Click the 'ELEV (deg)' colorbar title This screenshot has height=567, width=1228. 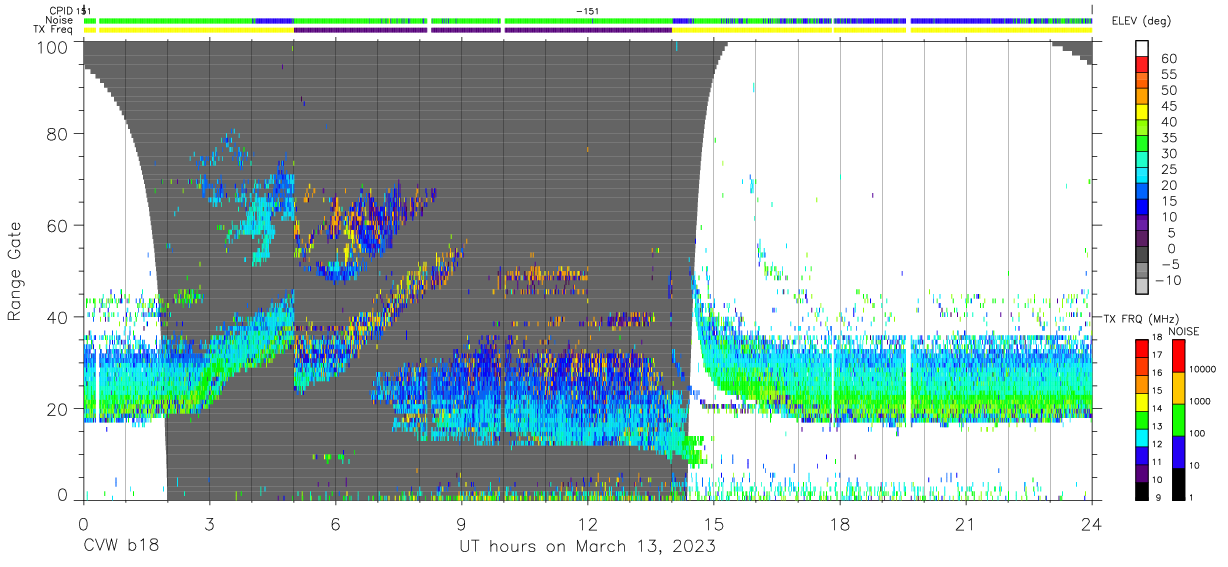[x=1140, y=21]
